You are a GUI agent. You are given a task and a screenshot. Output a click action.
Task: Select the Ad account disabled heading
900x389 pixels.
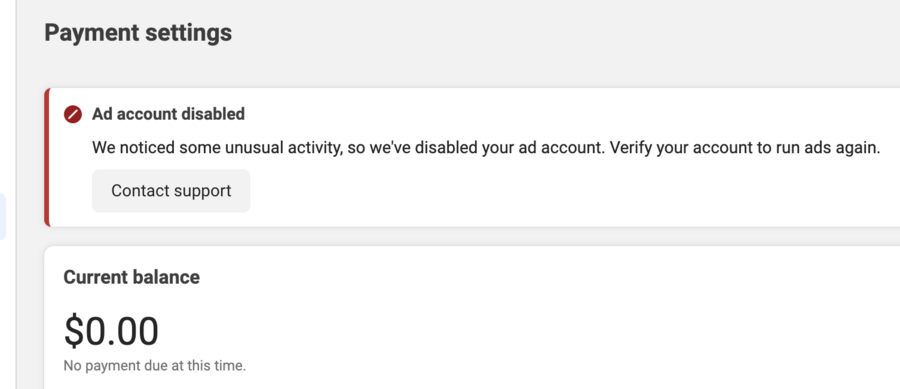point(168,114)
